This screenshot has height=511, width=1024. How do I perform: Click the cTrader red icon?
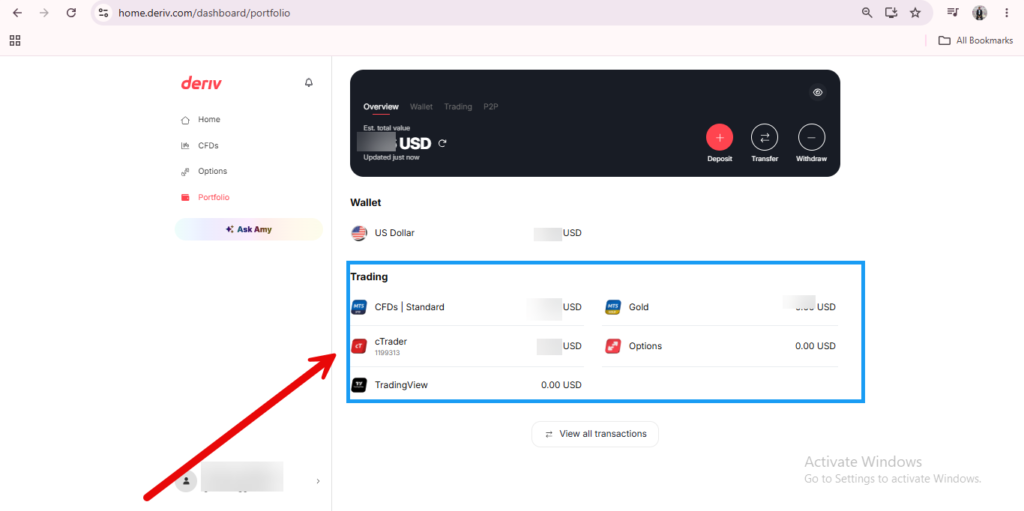pos(359,346)
